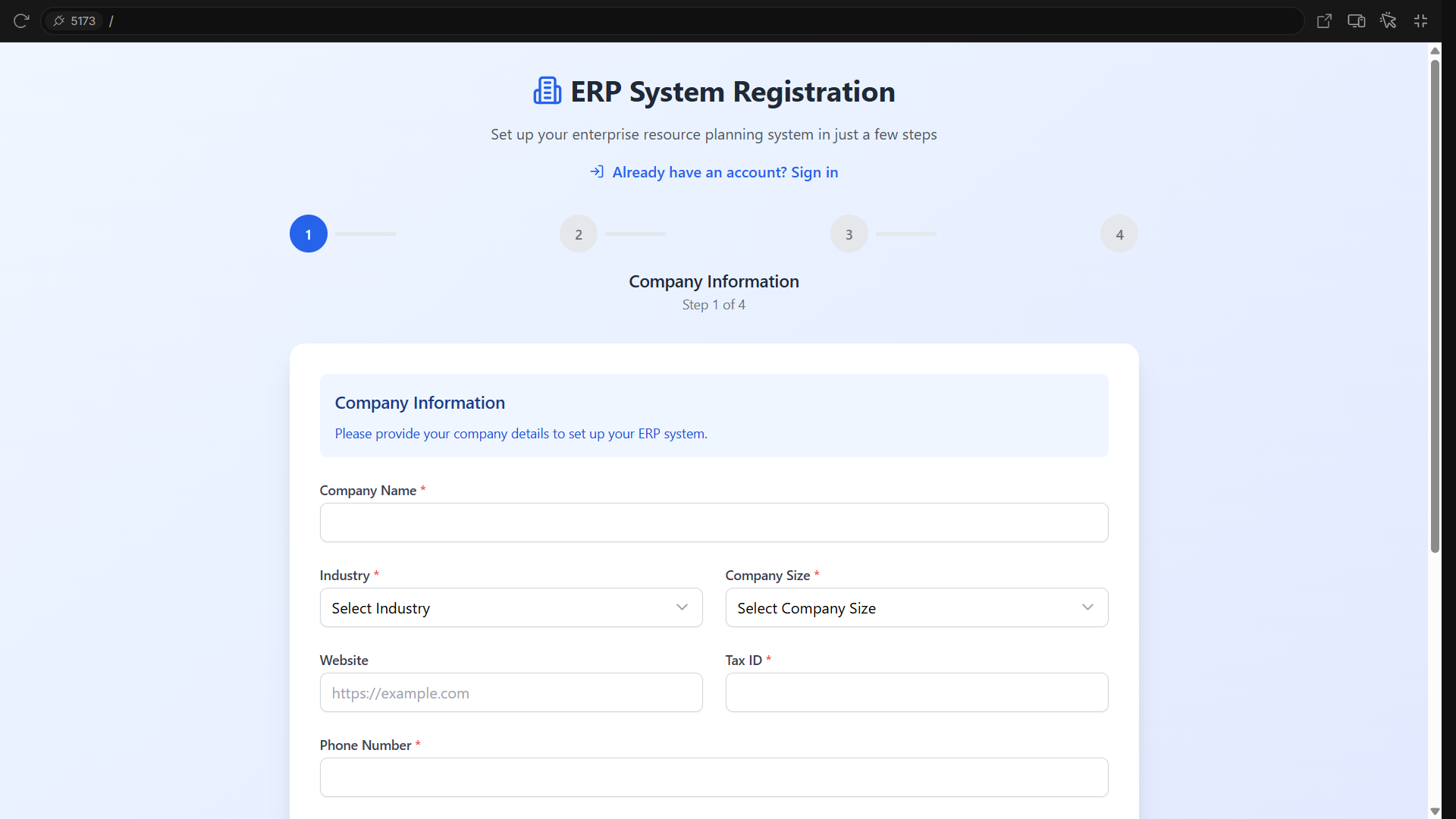Open the Select Company Size dropdown
The height and width of the screenshot is (819, 1456).
tap(917, 607)
